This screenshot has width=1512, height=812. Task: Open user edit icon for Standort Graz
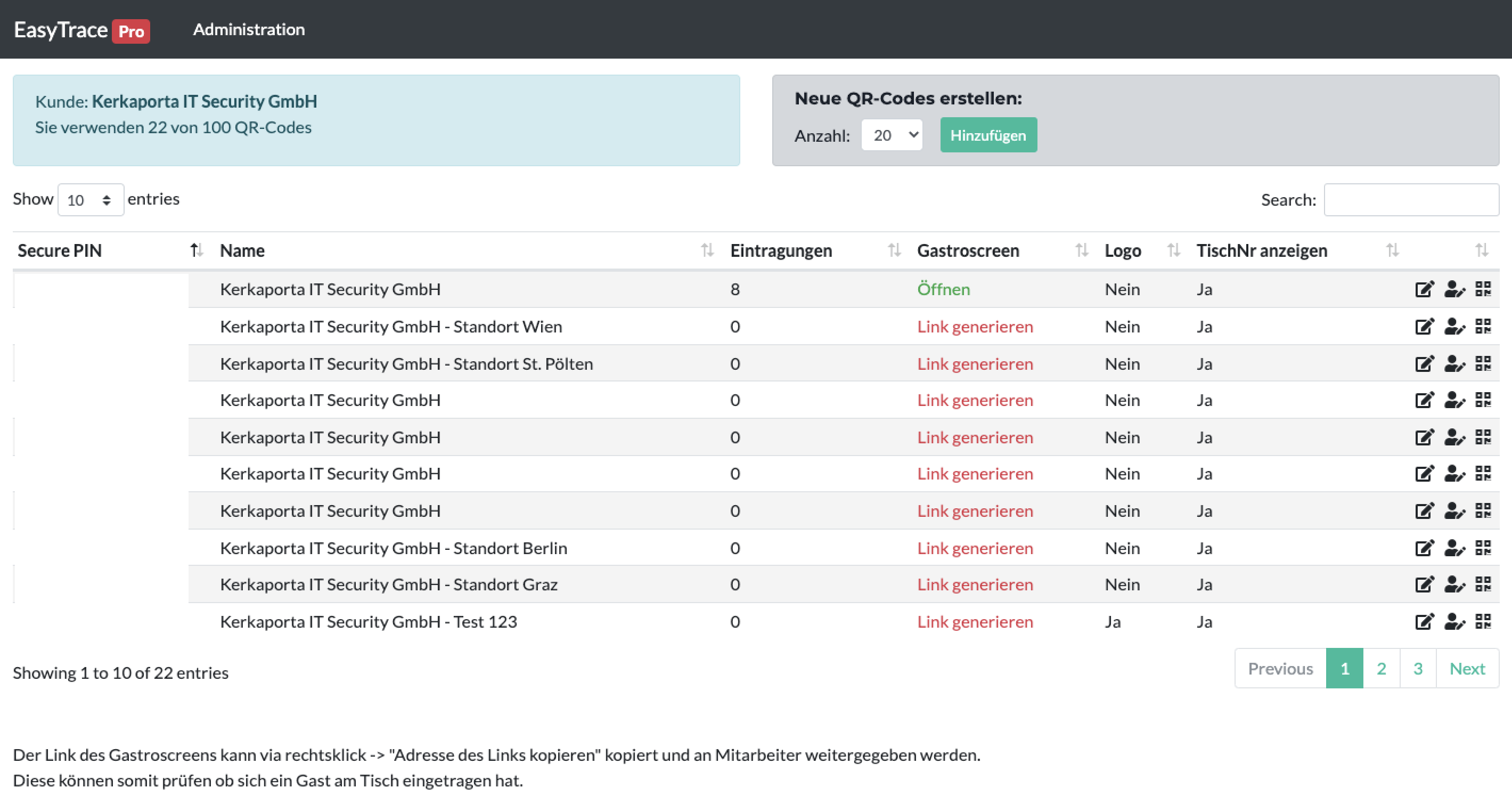click(x=1454, y=584)
